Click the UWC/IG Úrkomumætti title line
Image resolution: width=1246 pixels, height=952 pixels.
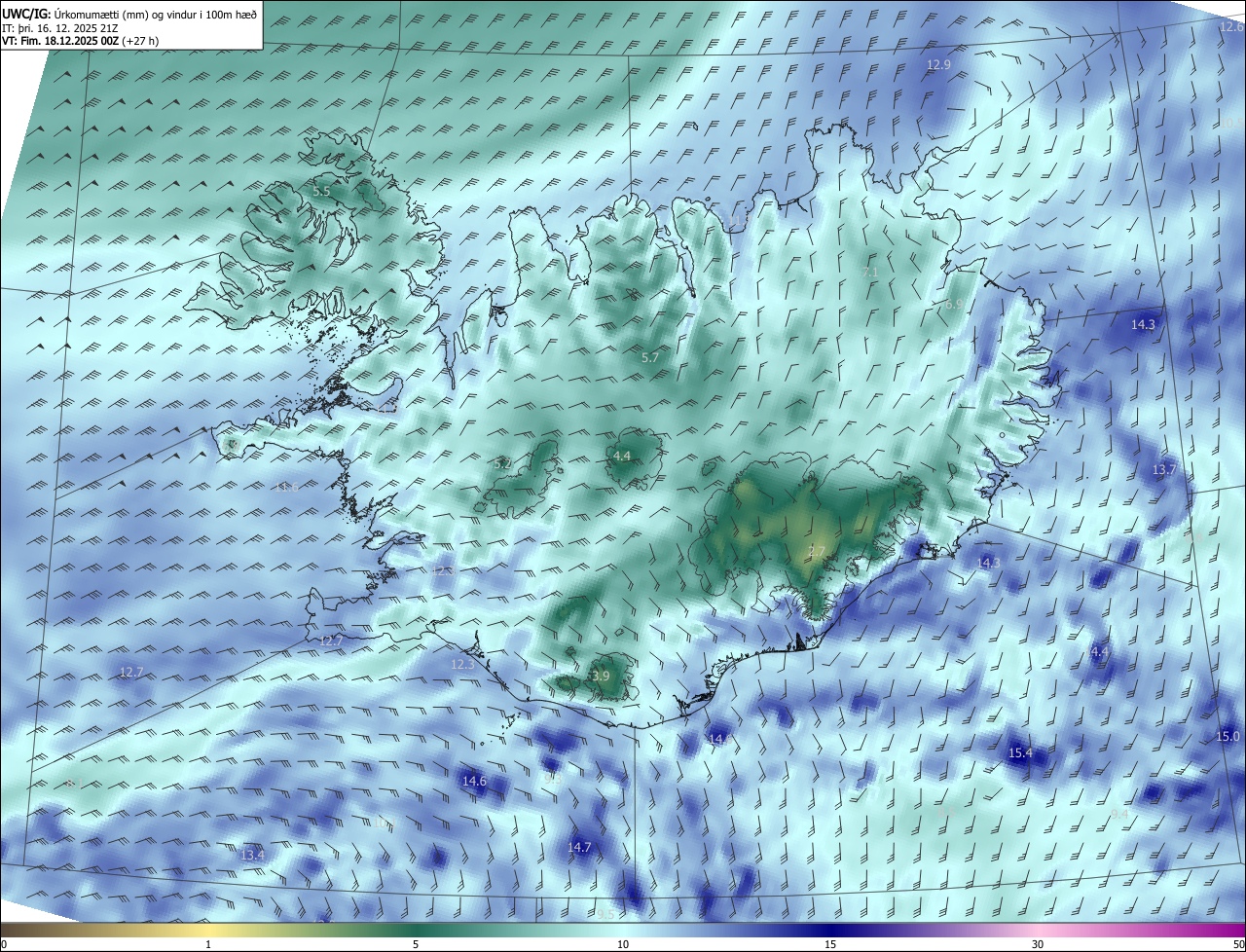pos(129,15)
